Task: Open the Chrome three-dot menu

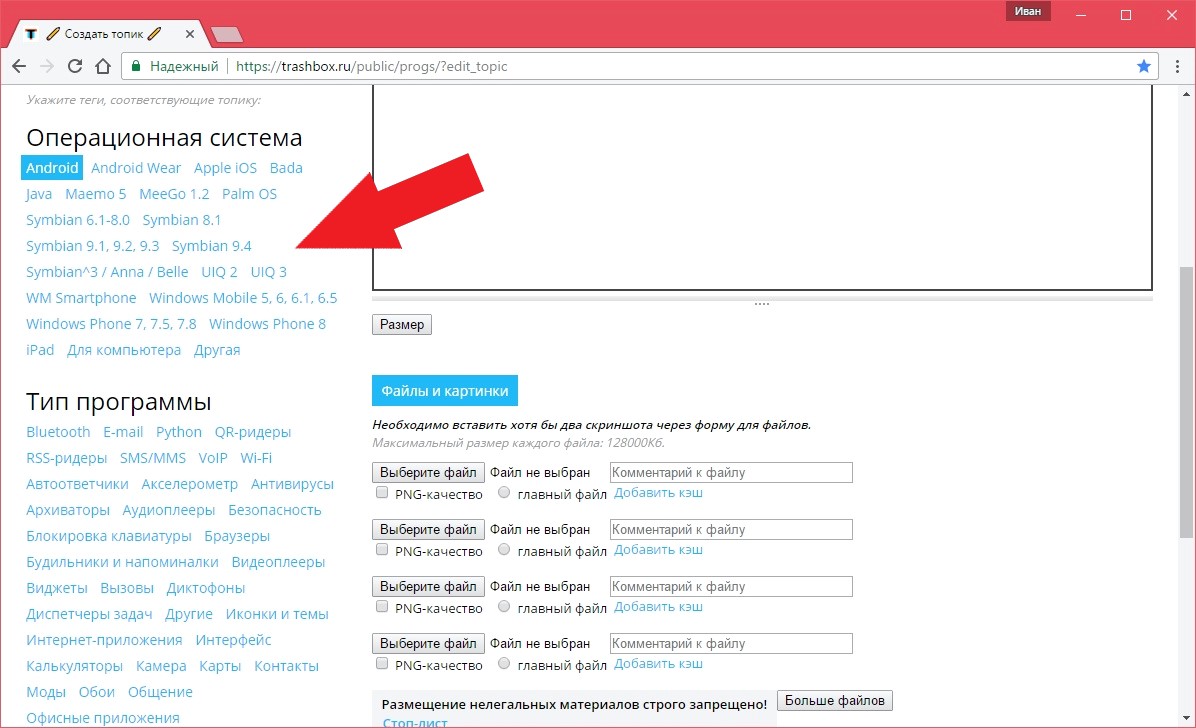Action: click(1177, 66)
